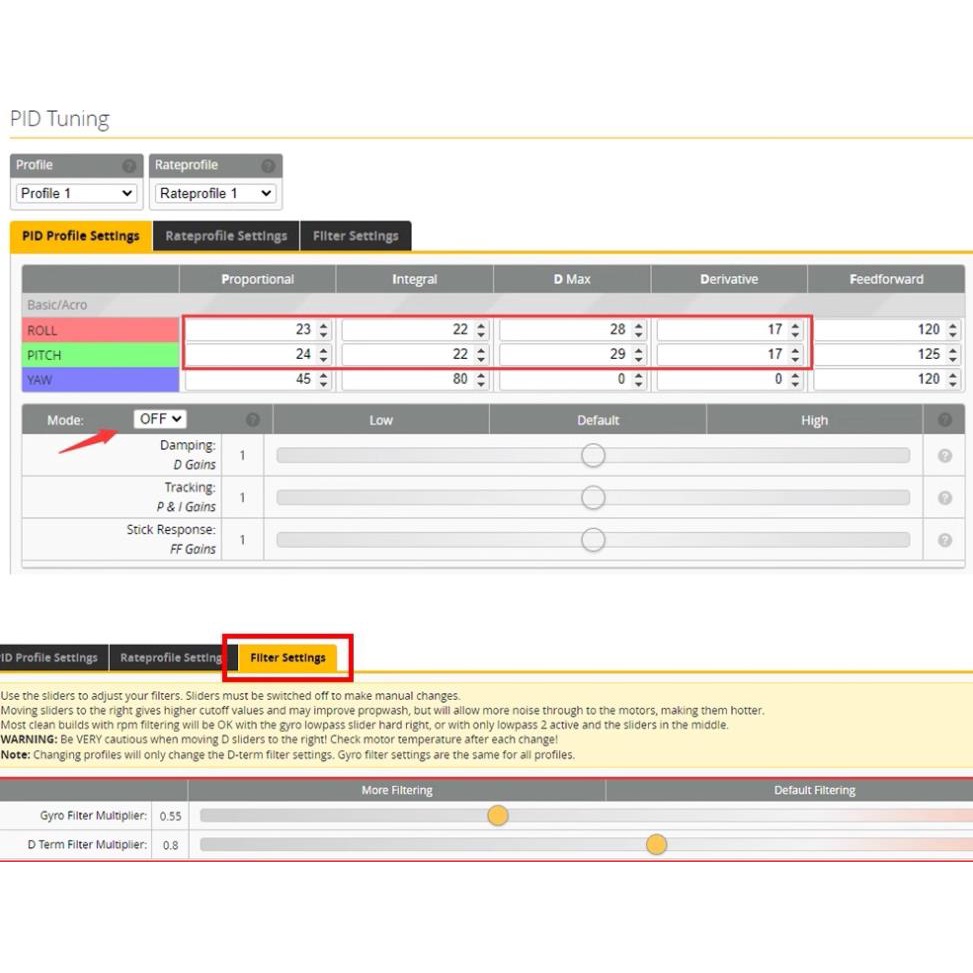Adjust Roll Feedforward stepper arrows
The image size is (973, 973).
pos(952,329)
